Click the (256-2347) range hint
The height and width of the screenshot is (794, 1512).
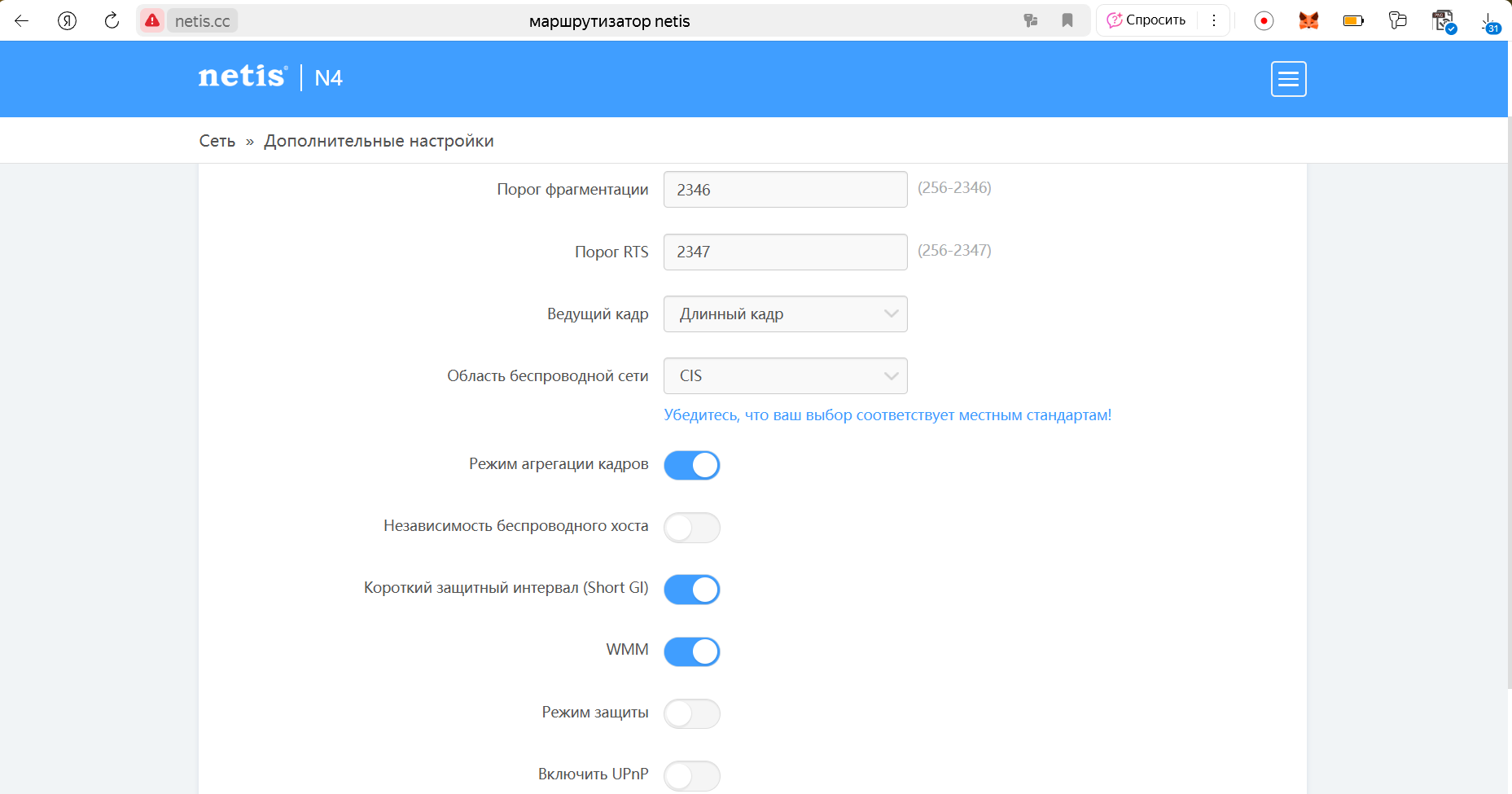tap(954, 251)
